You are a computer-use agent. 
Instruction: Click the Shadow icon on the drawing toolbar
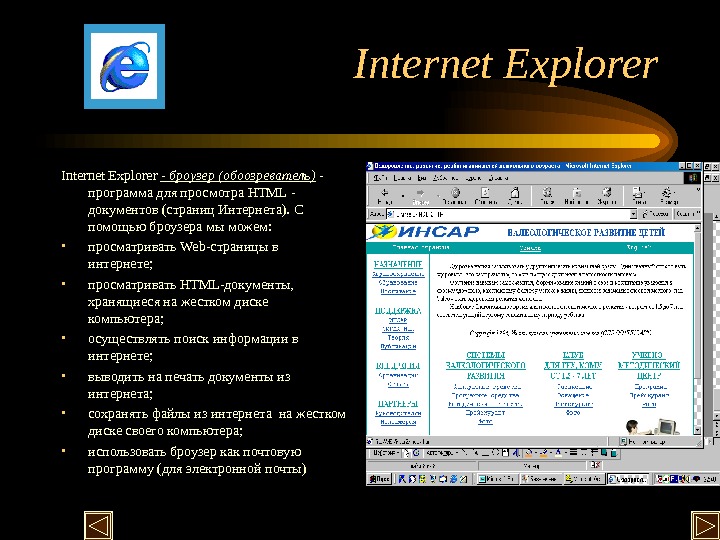pos(603,453)
